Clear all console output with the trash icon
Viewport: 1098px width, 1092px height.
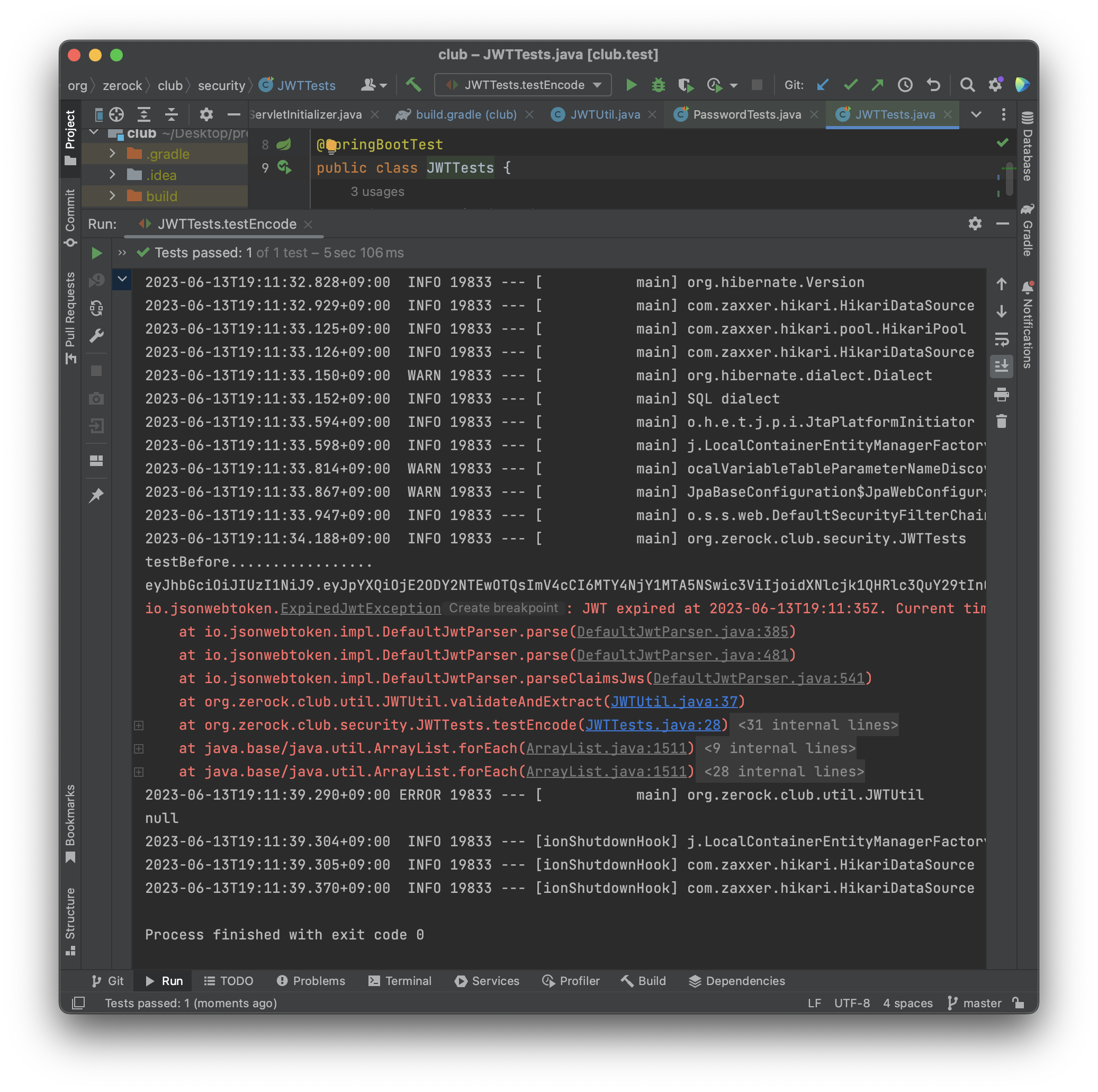[x=1002, y=421]
